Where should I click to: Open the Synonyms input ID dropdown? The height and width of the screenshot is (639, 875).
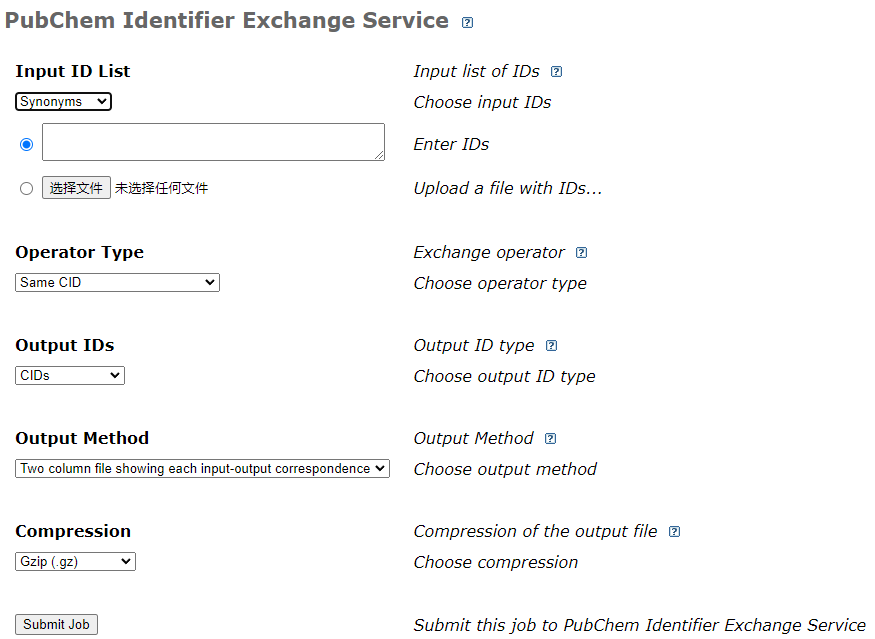tap(63, 101)
